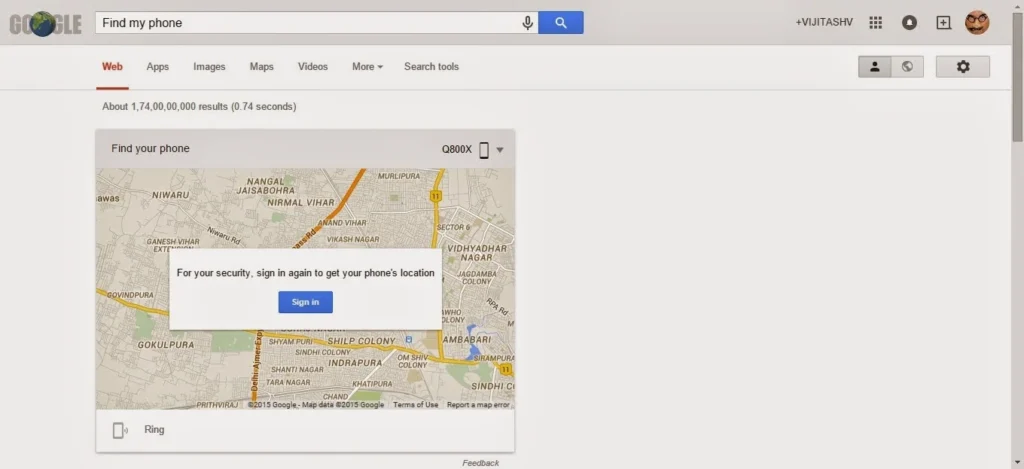Click the blue search magnifier button
The image size is (1024, 469).
pos(560,23)
